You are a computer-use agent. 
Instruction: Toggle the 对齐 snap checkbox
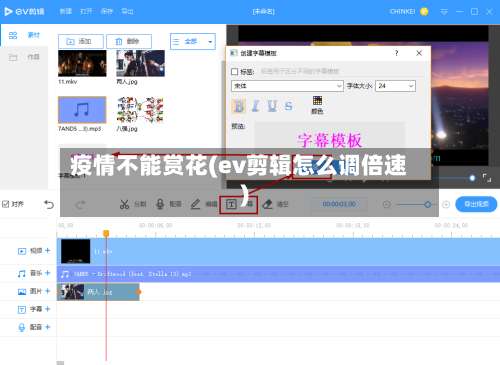[x=5, y=204]
